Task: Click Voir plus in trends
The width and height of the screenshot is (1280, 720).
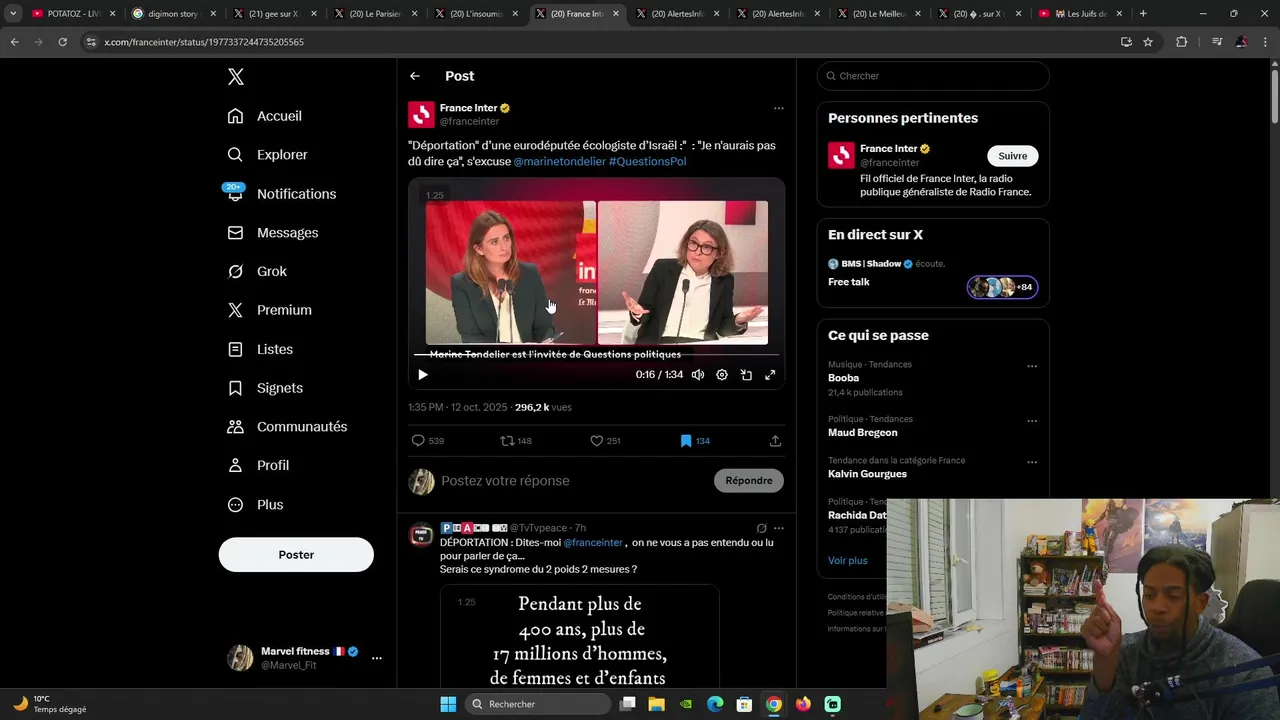Action: coord(848,561)
